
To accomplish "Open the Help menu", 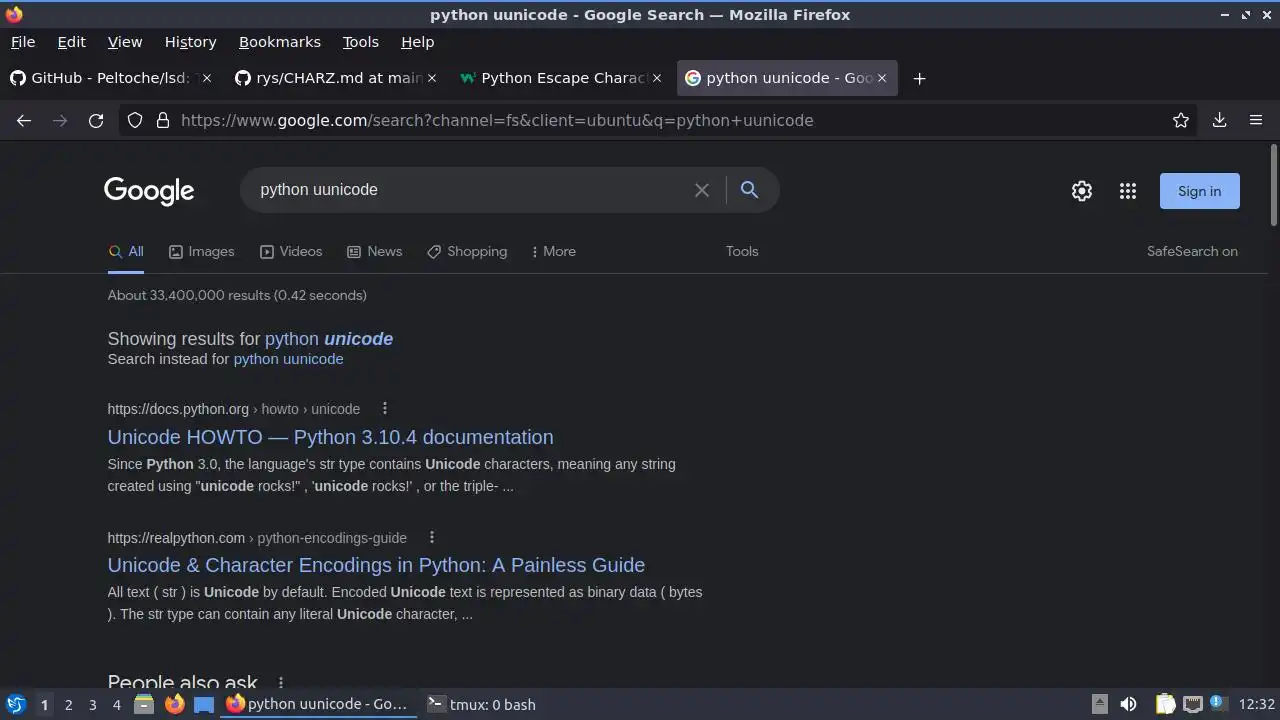I will click(x=417, y=42).
